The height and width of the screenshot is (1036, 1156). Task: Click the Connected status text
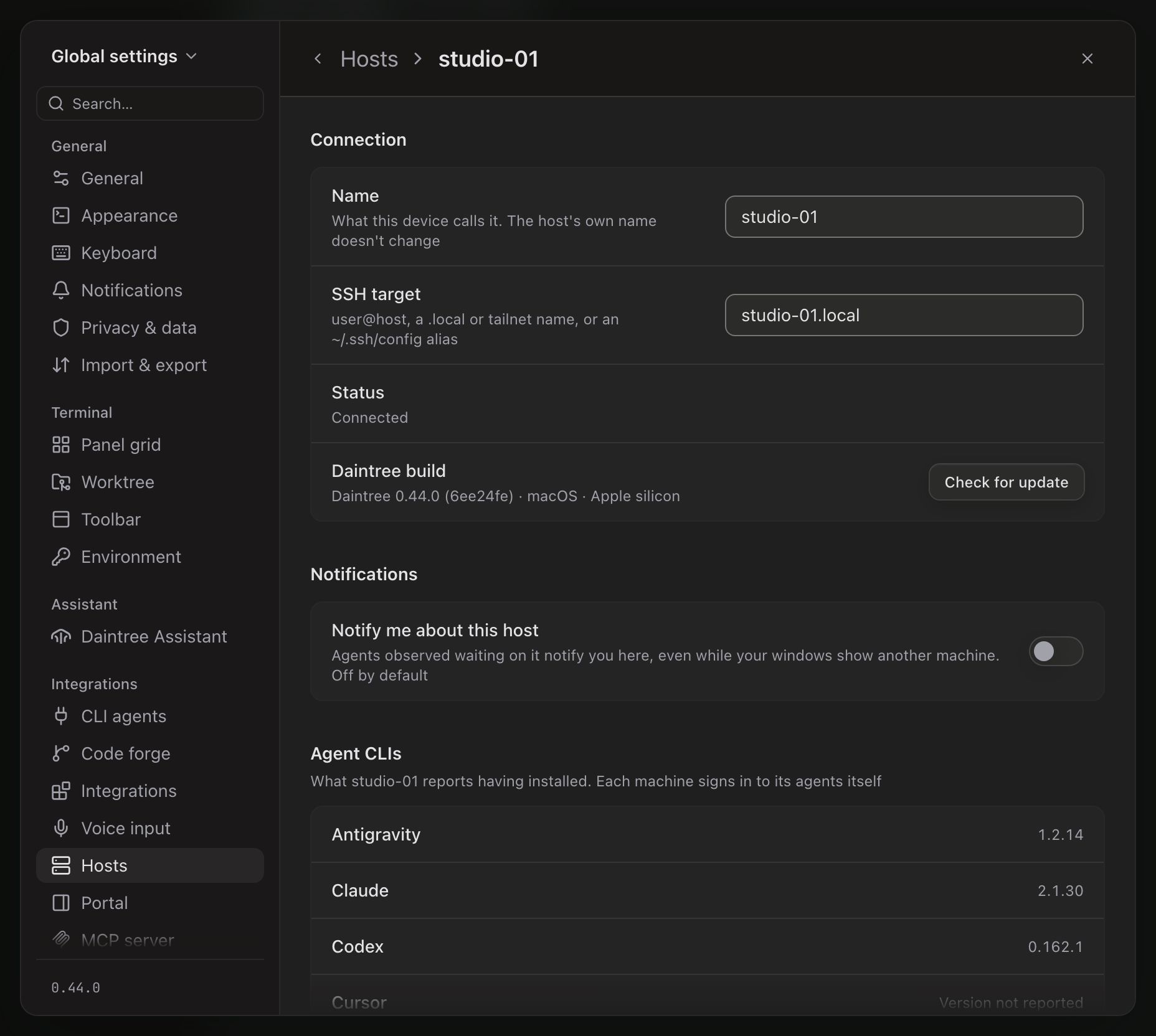[369, 417]
